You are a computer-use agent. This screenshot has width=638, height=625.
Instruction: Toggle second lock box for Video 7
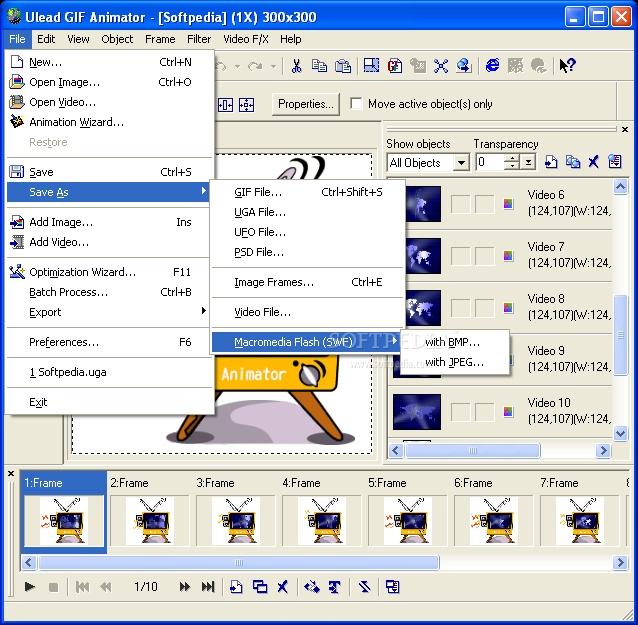(485, 256)
